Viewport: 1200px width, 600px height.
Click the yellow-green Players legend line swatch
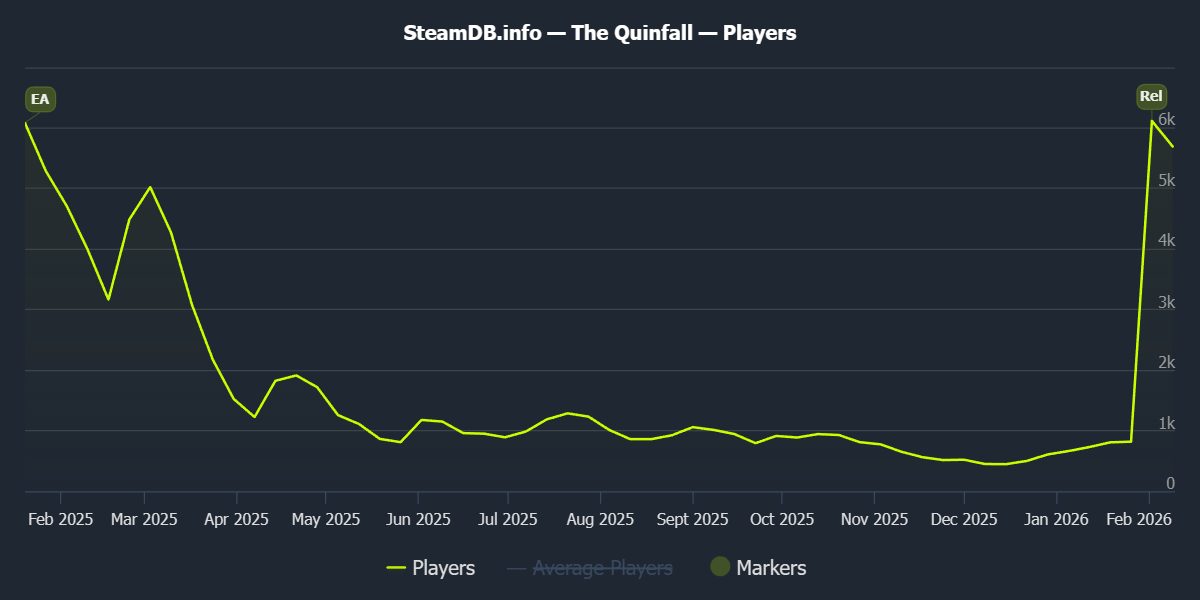tap(396, 568)
